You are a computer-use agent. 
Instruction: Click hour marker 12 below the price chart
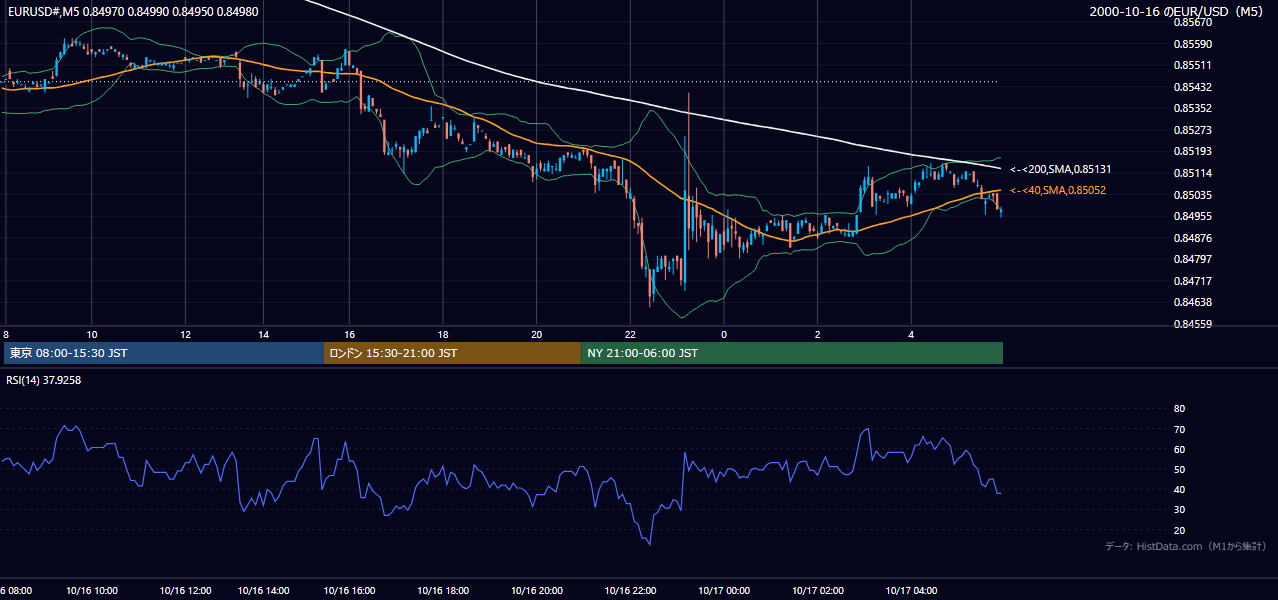point(186,334)
